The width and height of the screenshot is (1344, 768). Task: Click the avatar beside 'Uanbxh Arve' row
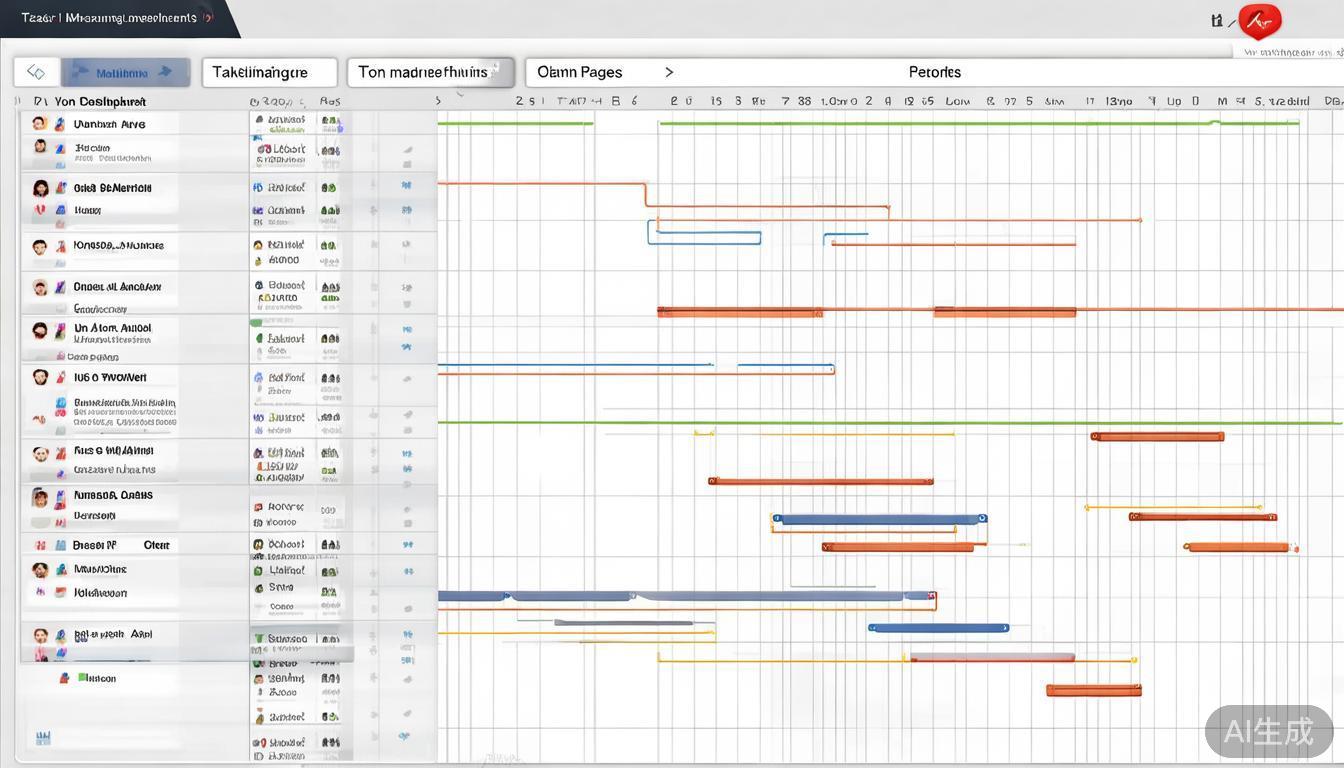[39, 124]
